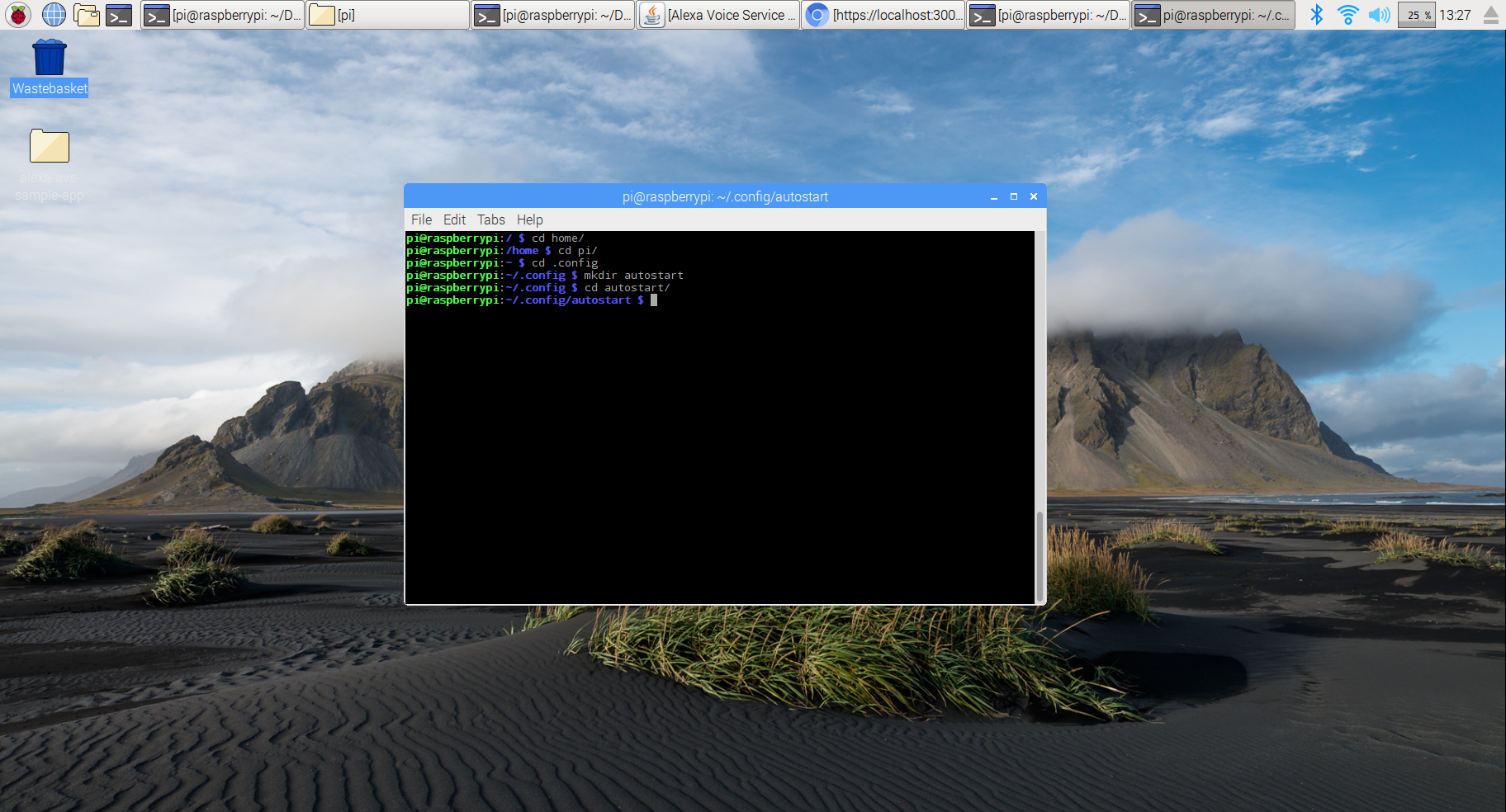Screen dimensions: 1506x812
Task: Click the CPU usage monitor showing 25%
Action: point(1416,14)
